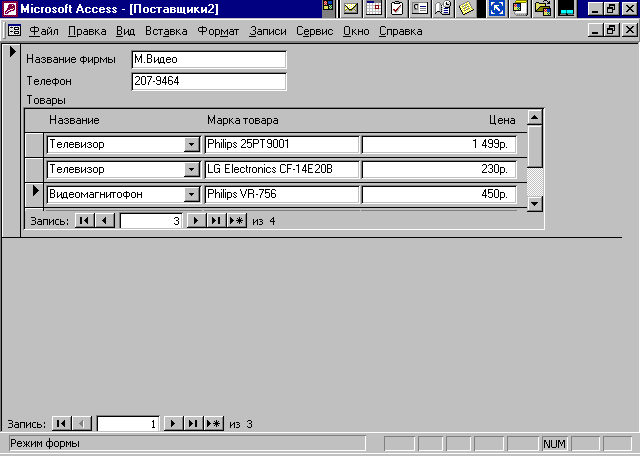Open the Файл menu
Image resolution: width=640 pixels, height=456 pixels.
(44, 31)
